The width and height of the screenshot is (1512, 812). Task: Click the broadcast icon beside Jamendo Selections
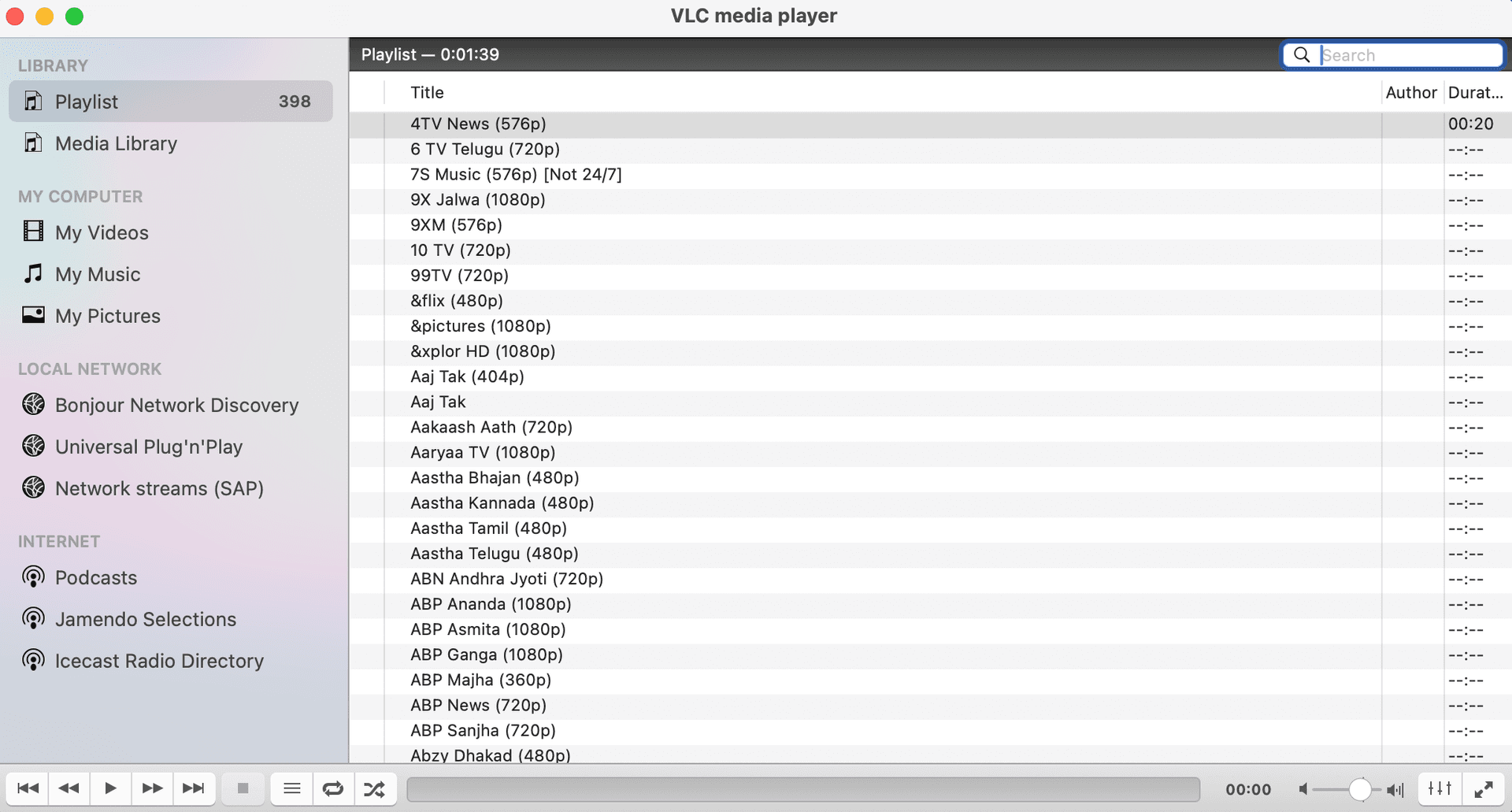pyautogui.click(x=33, y=619)
